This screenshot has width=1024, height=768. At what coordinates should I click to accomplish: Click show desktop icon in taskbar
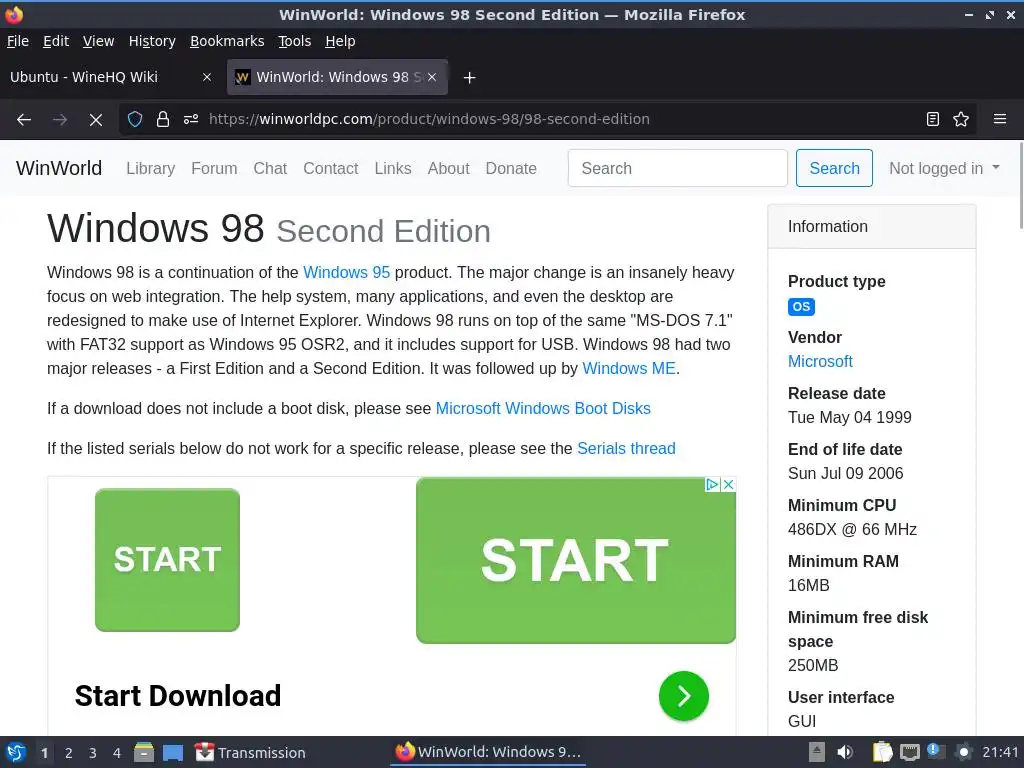pos(173,752)
